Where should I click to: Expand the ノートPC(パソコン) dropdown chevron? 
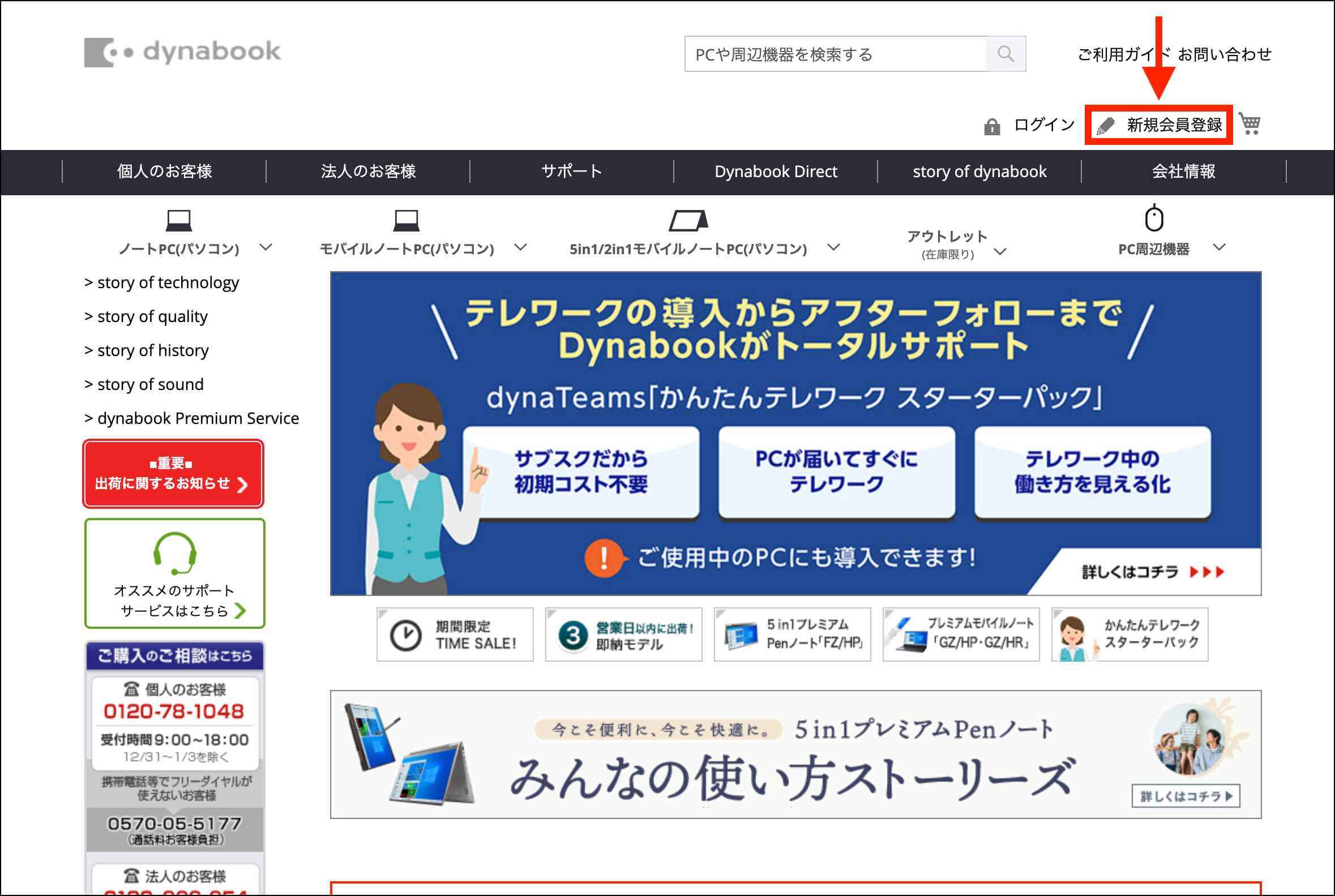(x=266, y=247)
